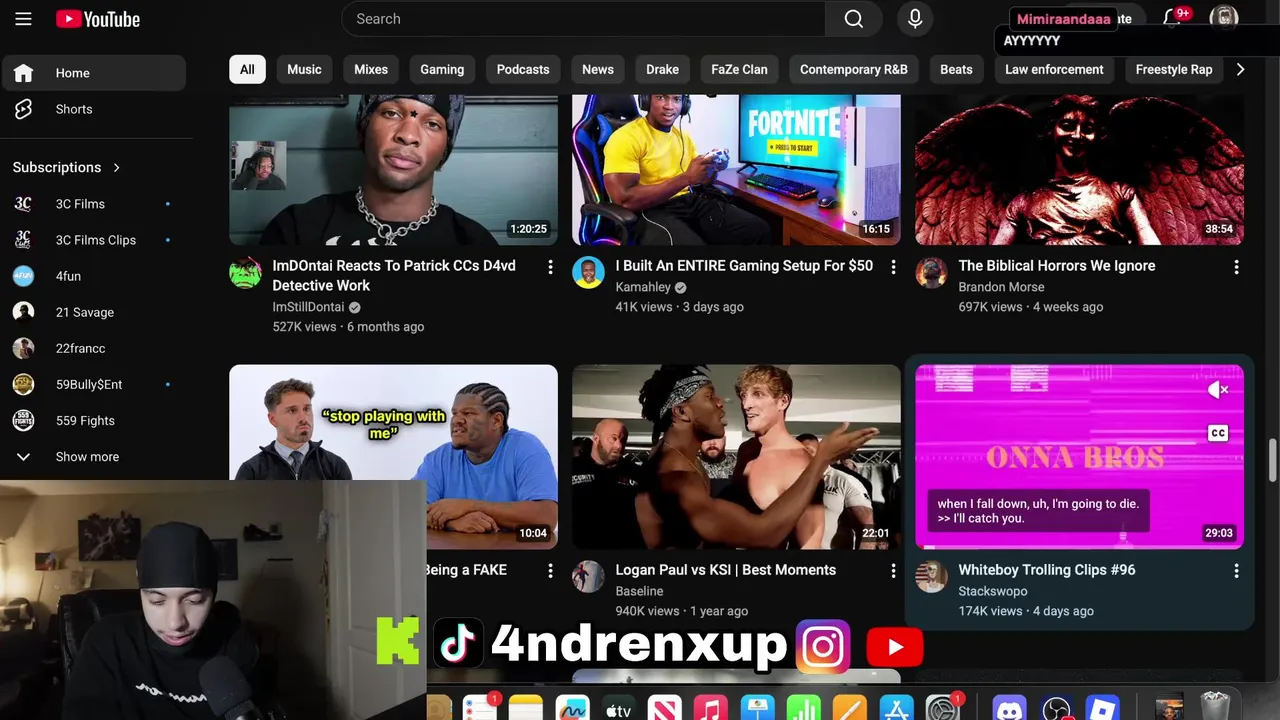Open the ImDOntai Reacts video thumbnail
Screen dimensions: 1280x720
[393, 169]
